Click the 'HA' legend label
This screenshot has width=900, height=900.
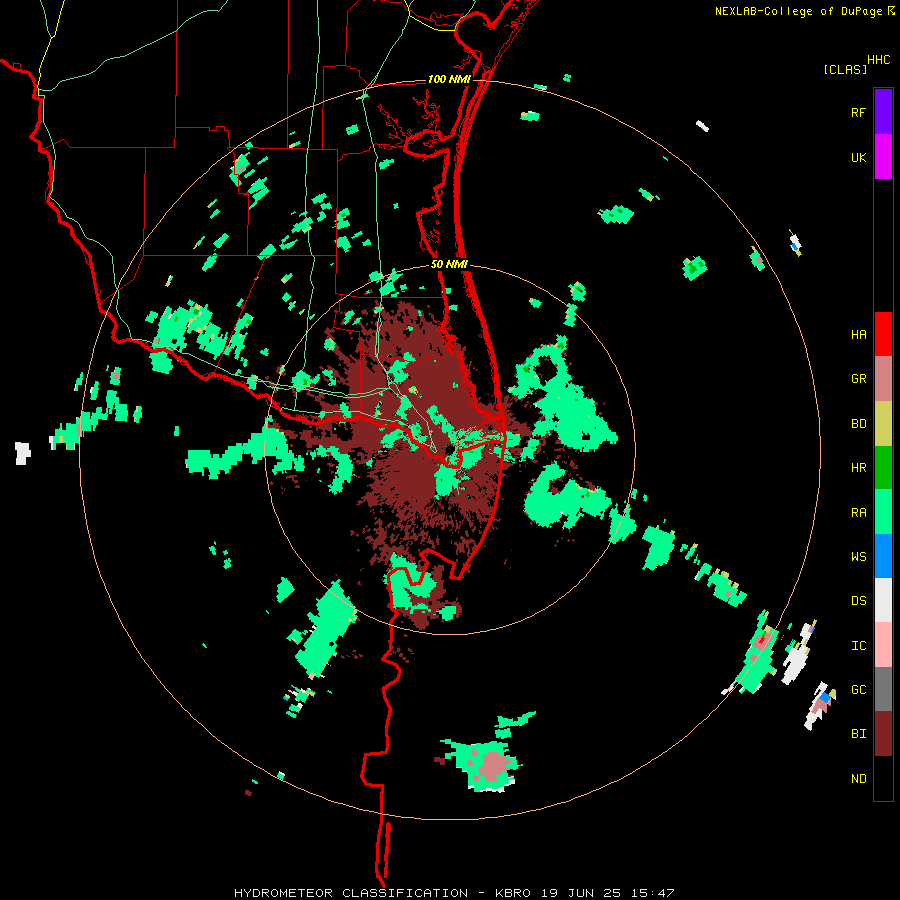pos(858,335)
